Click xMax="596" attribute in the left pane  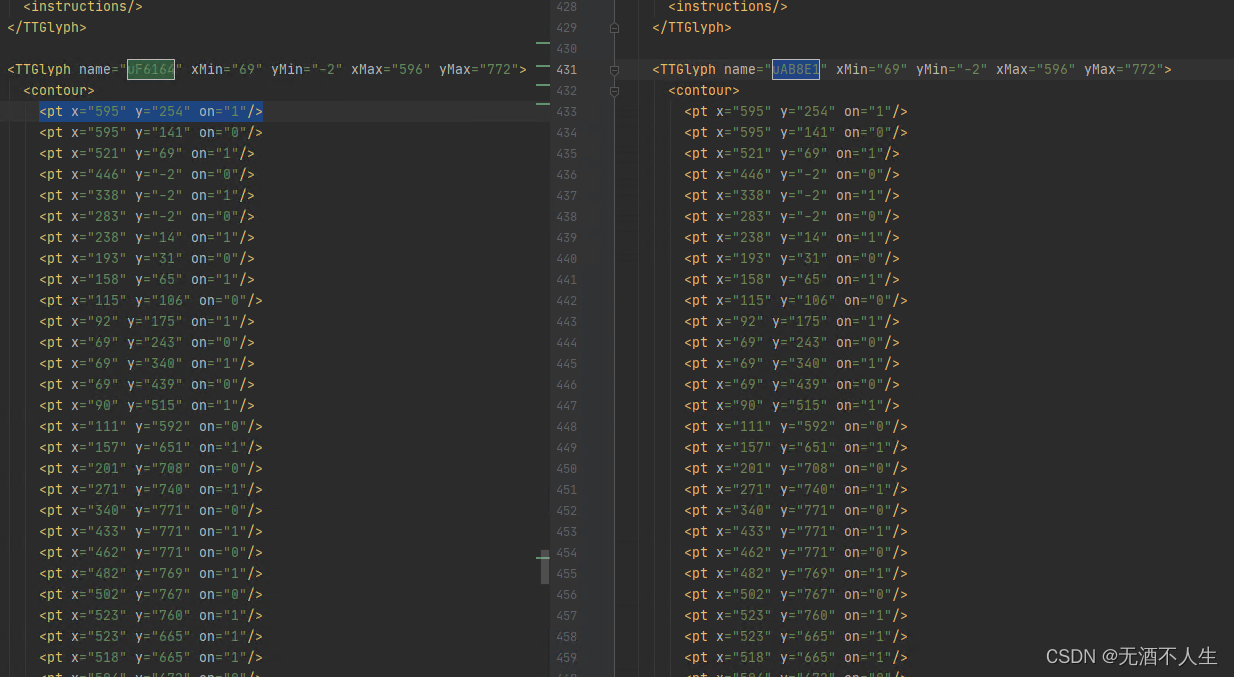[391, 69]
